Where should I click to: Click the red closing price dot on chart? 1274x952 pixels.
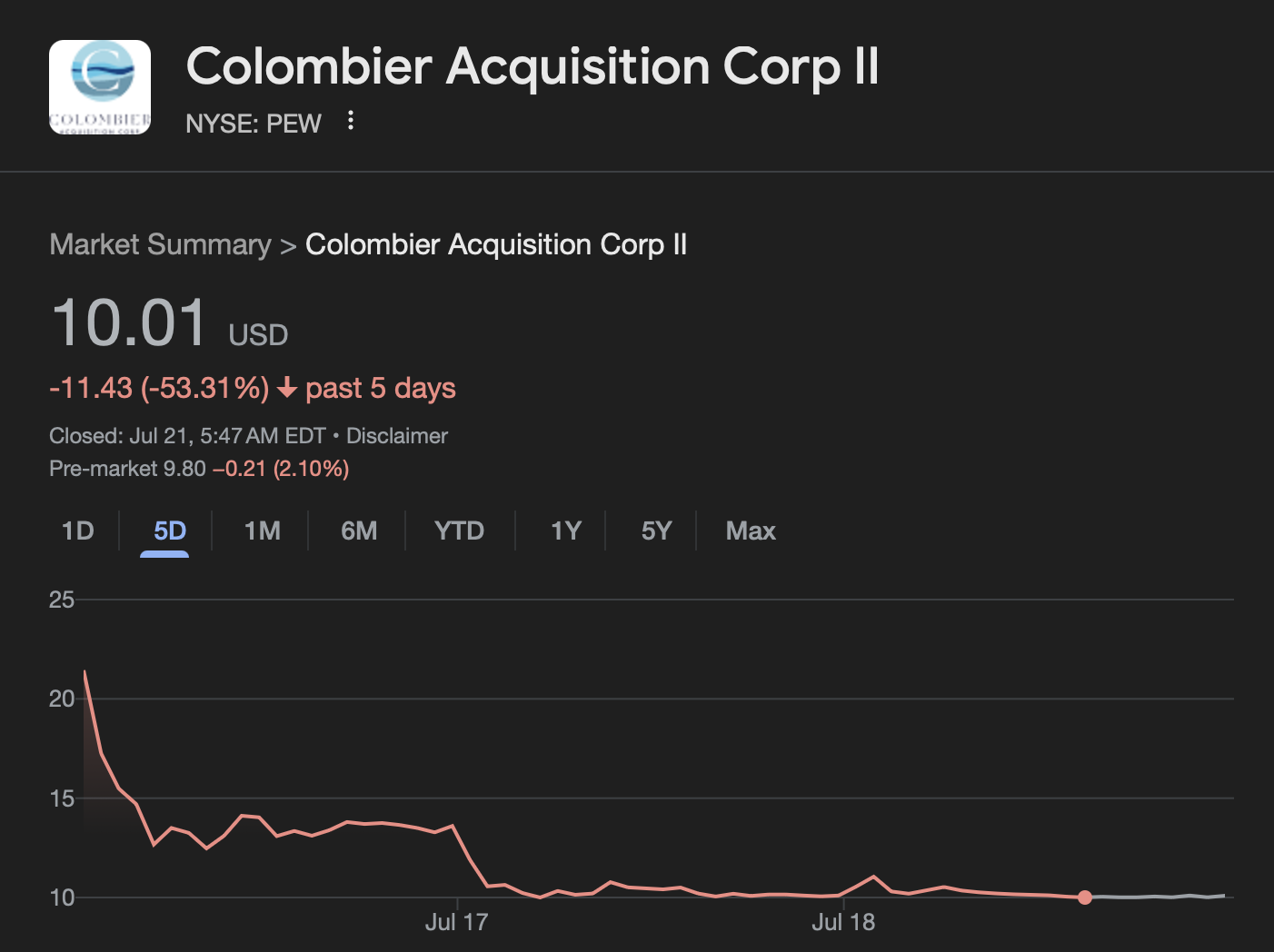[x=1084, y=897]
